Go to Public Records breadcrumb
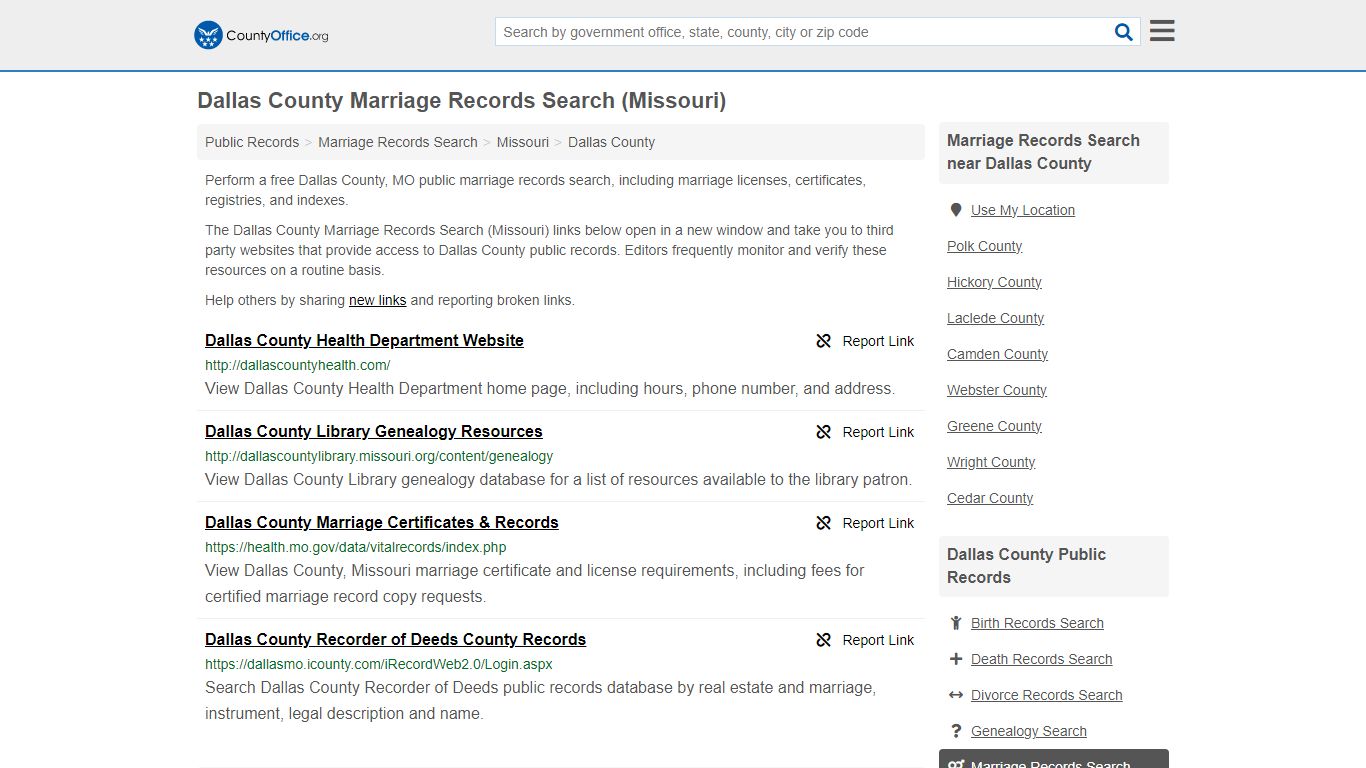The width and height of the screenshot is (1366, 768). click(252, 142)
